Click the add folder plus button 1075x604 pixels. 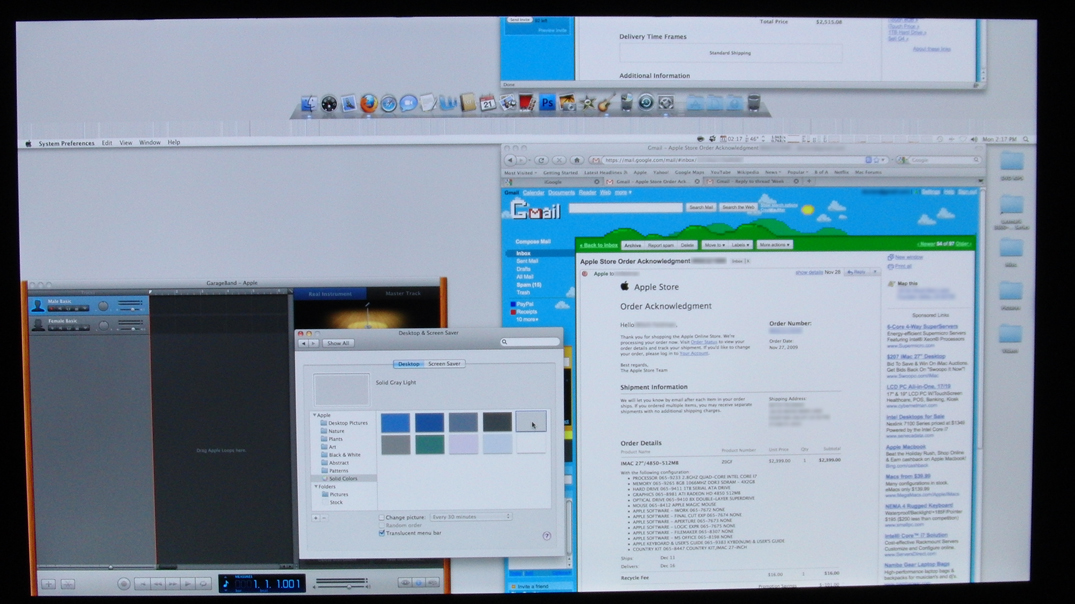[x=315, y=518]
